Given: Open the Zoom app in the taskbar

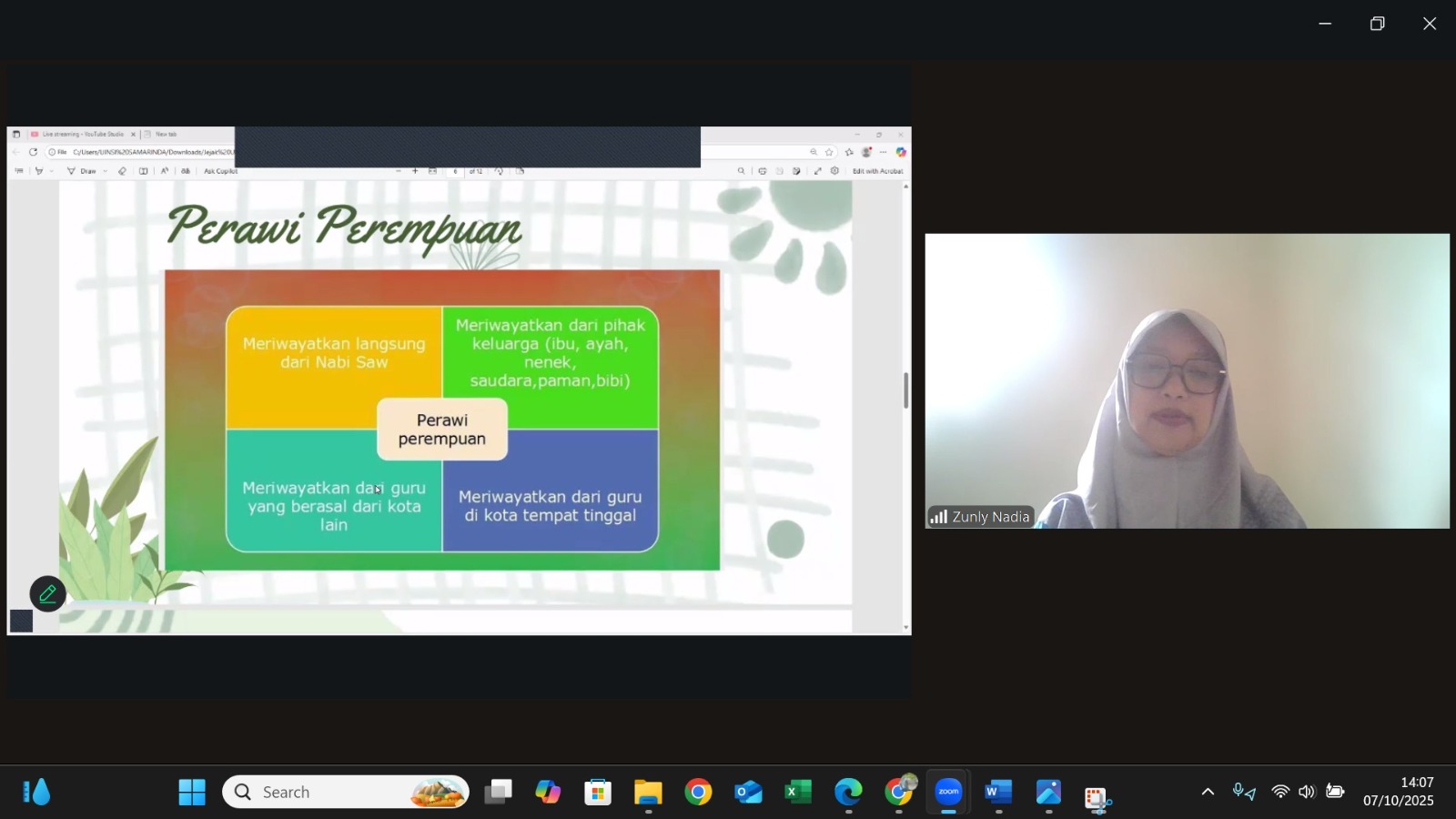Looking at the screenshot, I should [x=948, y=792].
